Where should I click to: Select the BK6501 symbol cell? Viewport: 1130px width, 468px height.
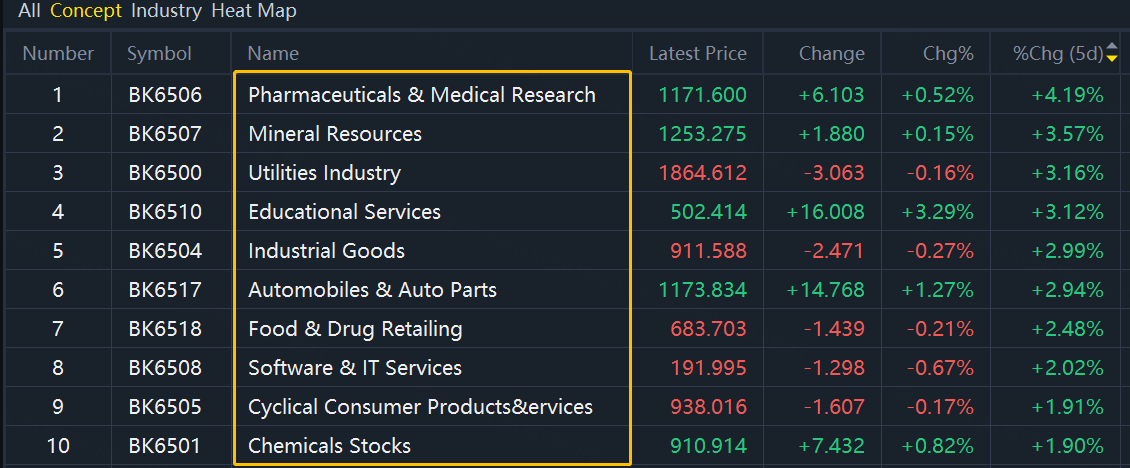tap(165, 446)
